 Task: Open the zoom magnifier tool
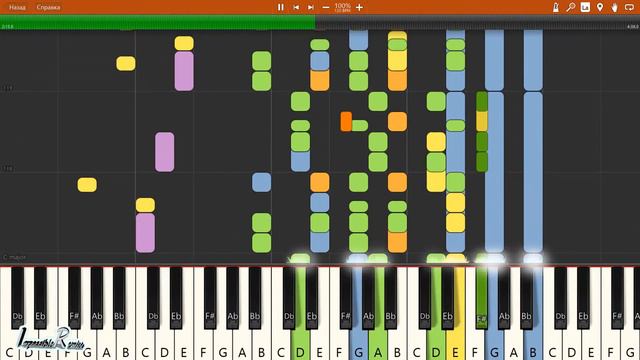(x=571, y=7)
